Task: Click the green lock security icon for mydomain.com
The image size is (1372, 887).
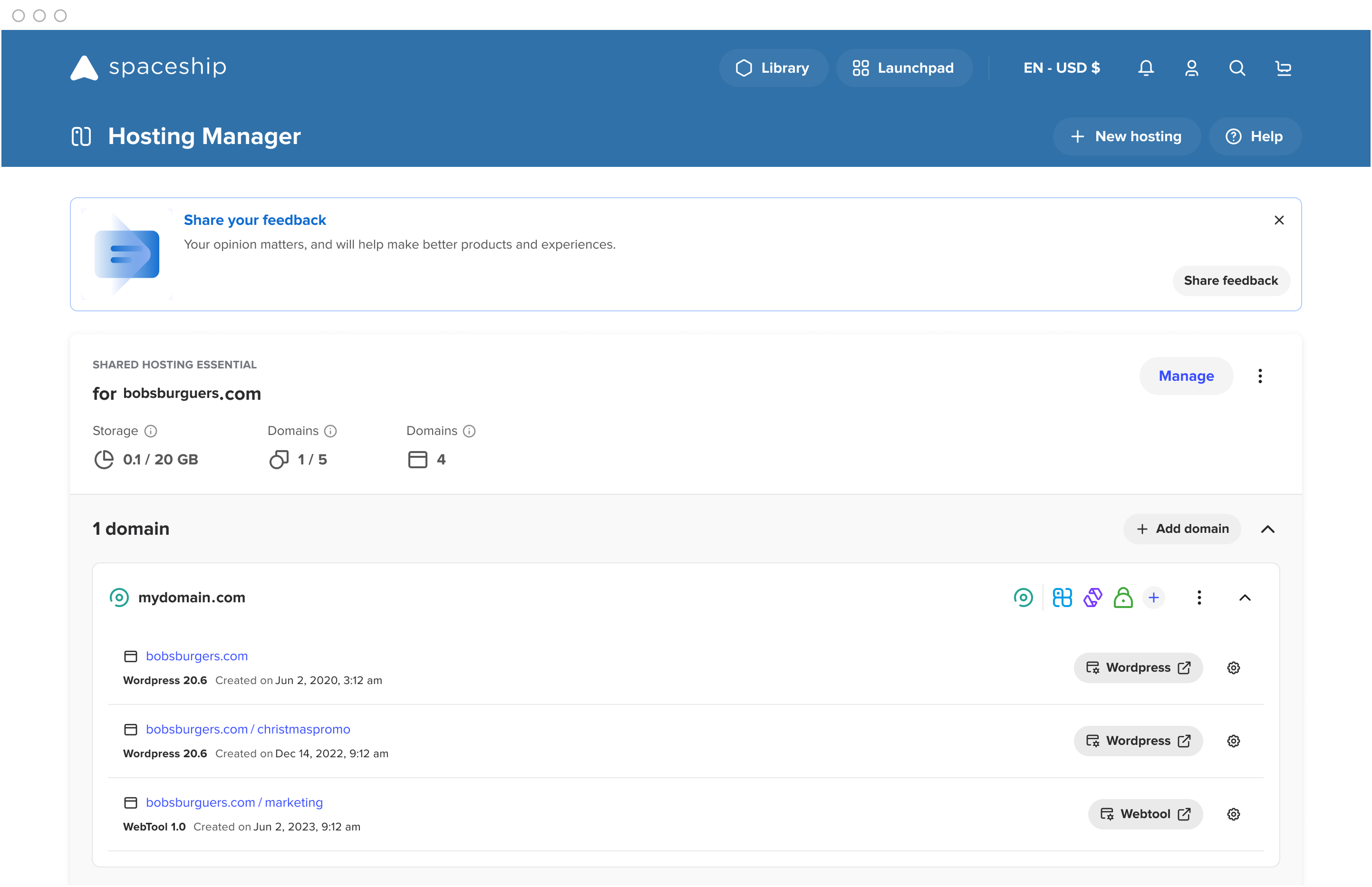Action: tap(1124, 598)
